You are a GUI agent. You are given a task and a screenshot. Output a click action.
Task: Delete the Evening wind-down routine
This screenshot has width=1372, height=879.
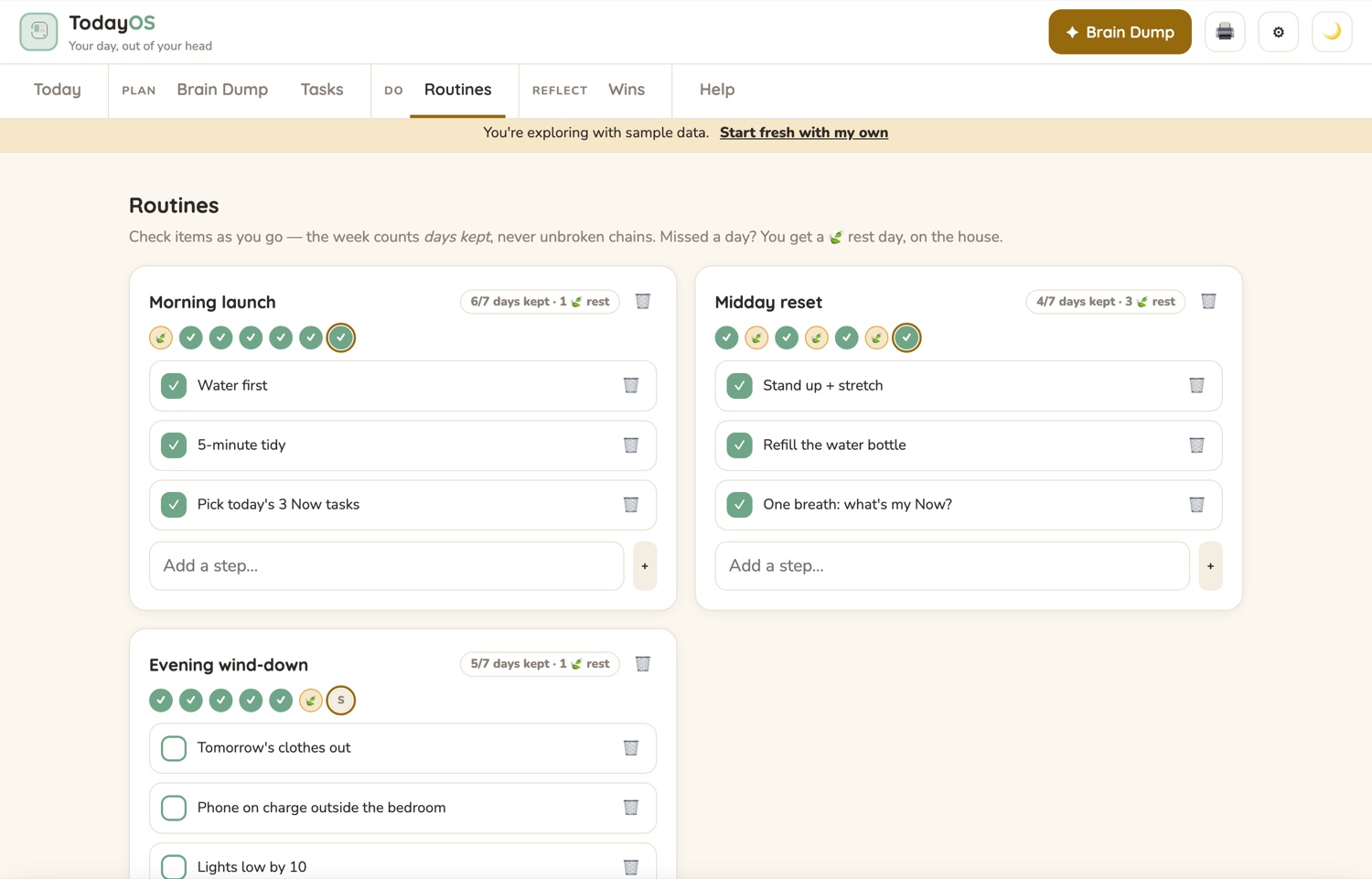click(x=643, y=664)
